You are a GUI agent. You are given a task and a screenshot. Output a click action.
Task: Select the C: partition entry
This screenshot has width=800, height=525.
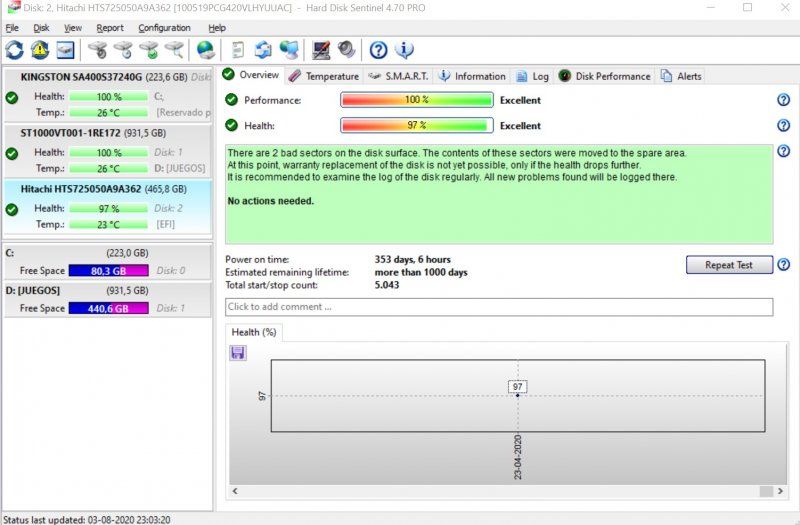point(108,262)
